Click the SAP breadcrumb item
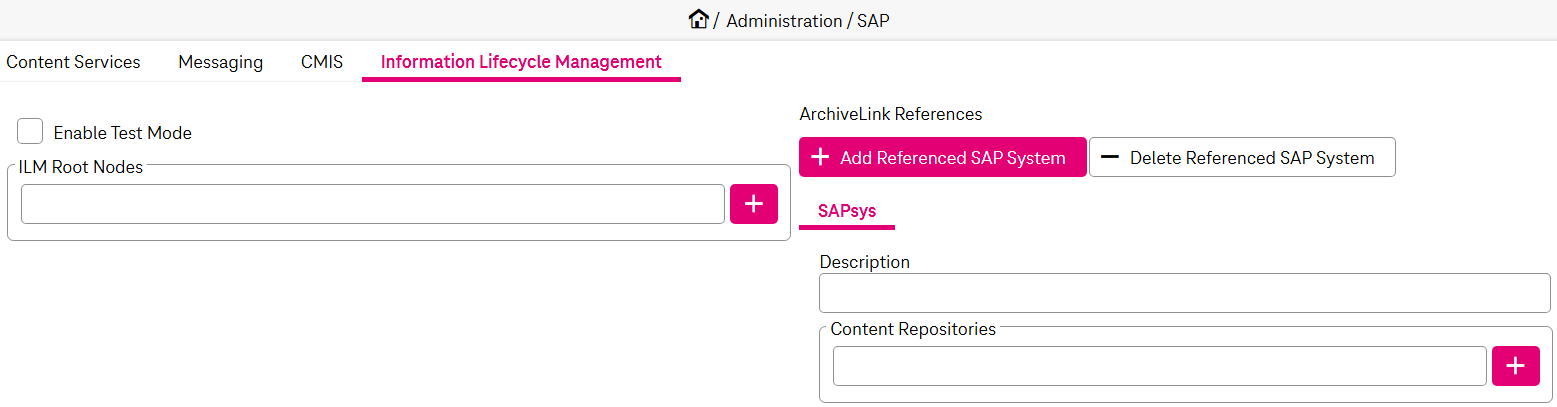The height and width of the screenshot is (407, 1557). pyautogui.click(x=873, y=20)
